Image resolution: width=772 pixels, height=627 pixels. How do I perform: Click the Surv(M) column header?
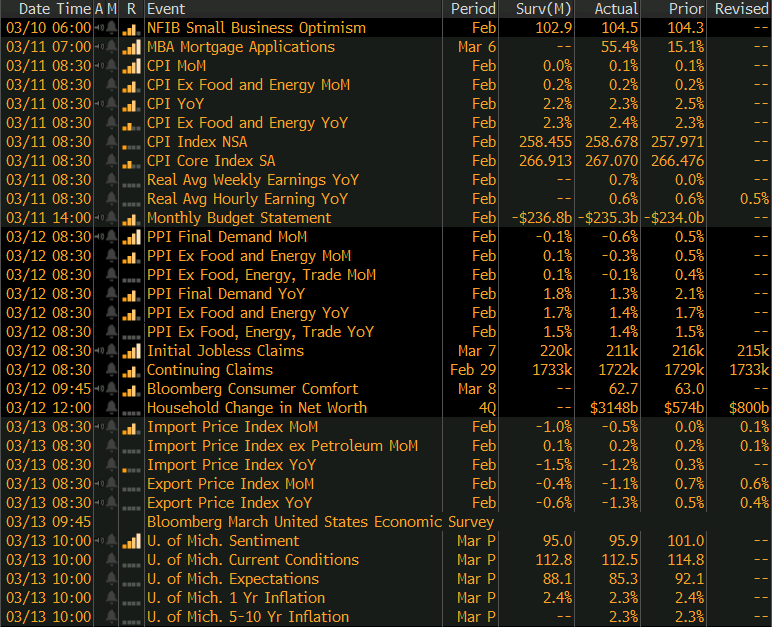pos(543,9)
